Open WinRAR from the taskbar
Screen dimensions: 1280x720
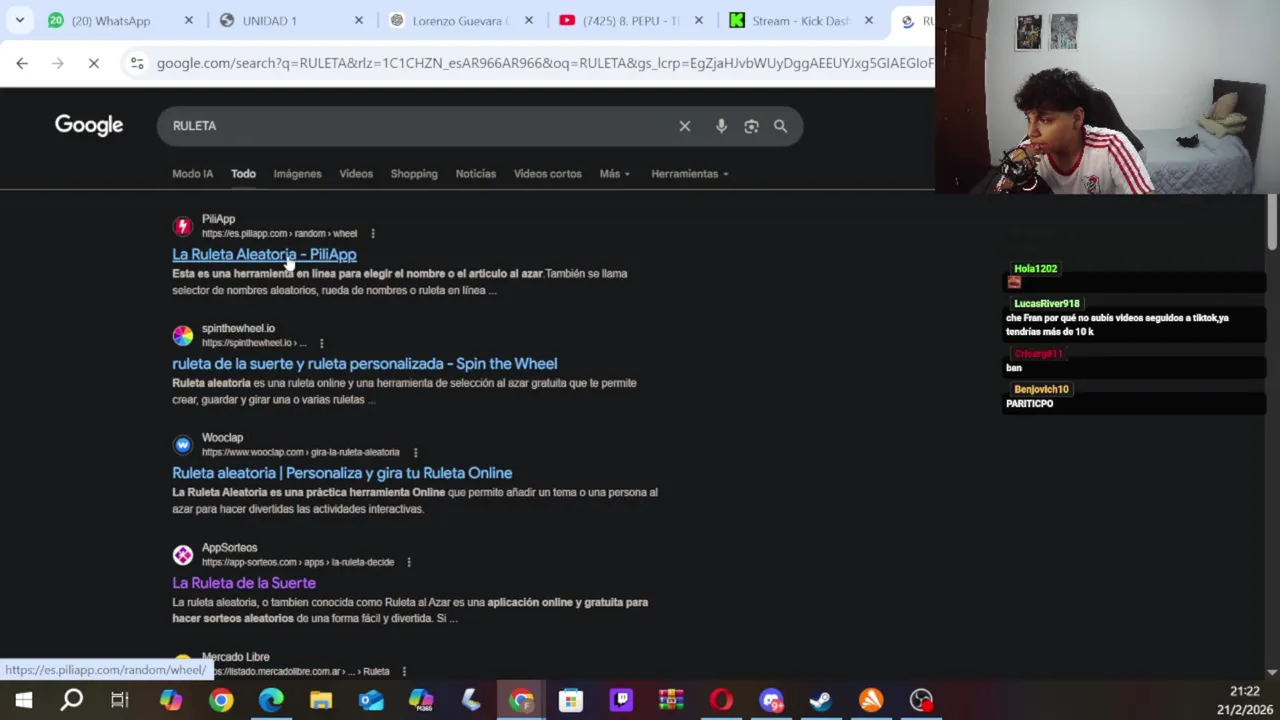click(671, 700)
